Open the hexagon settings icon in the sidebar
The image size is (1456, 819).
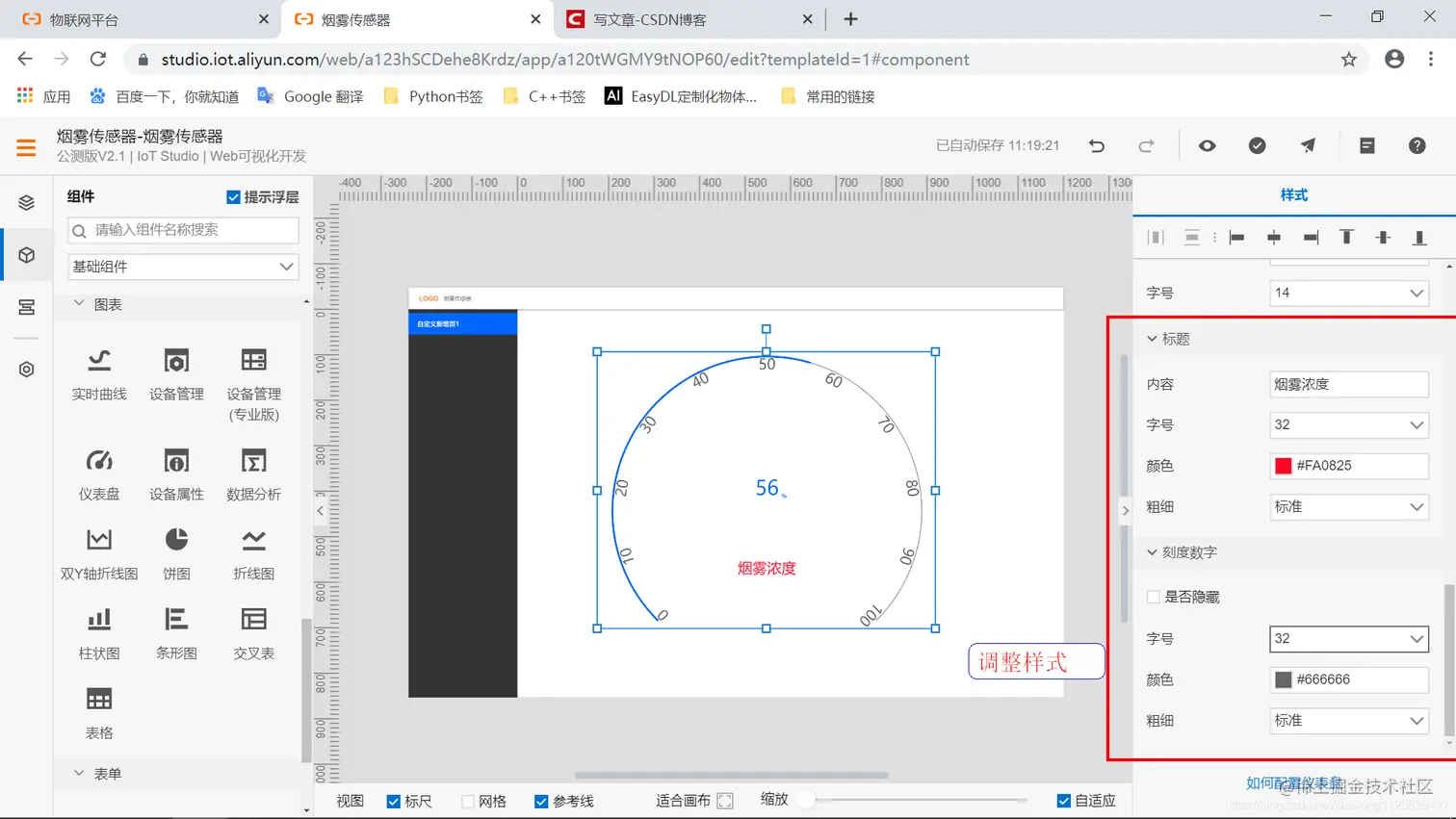(26, 370)
